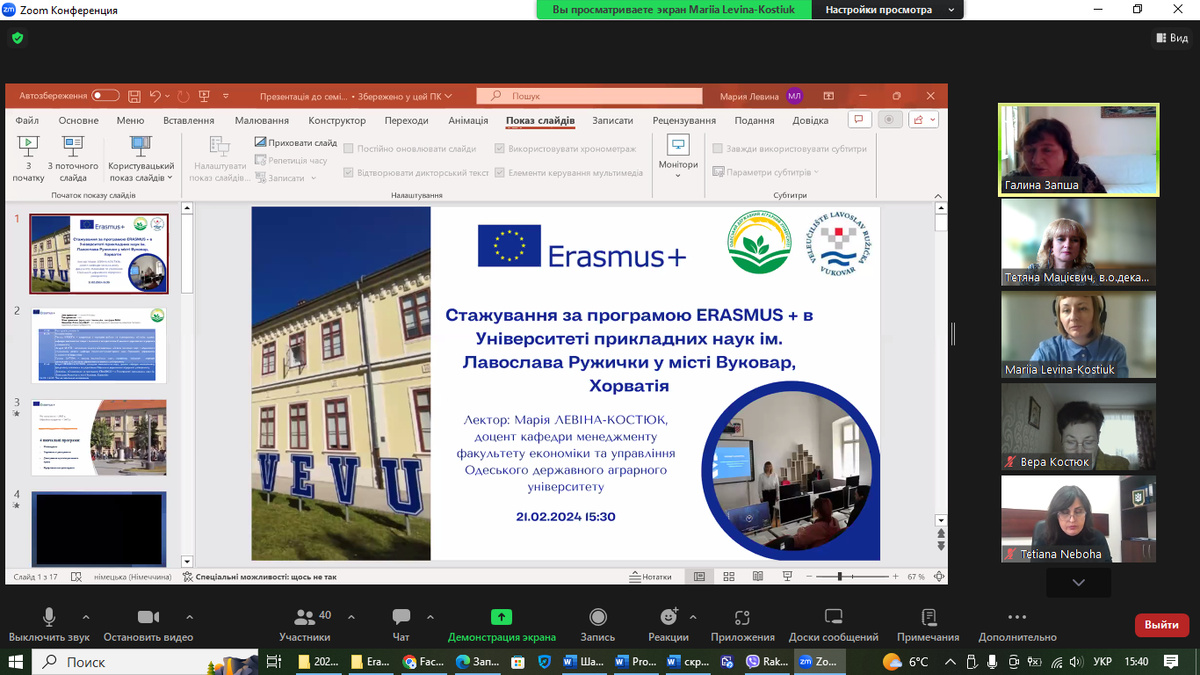
Task: Click zoom in plus on status bar
Action: coord(894,577)
